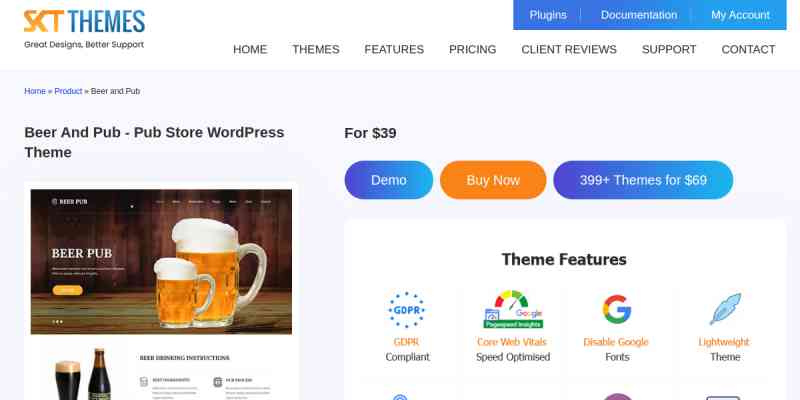
Task: Select FEATURES in the navigation
Action: pos(394,49)
